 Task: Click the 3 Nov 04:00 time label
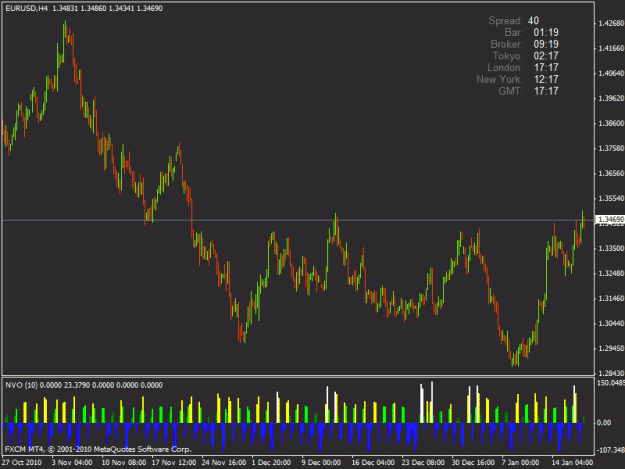click(72, 462)
